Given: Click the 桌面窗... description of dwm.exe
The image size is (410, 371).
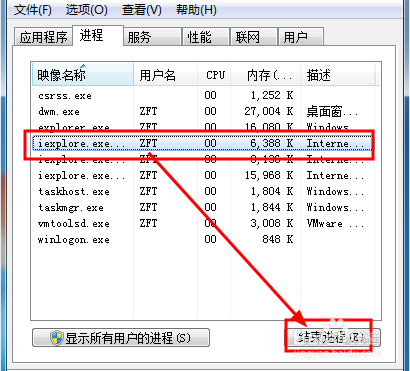Looking at the screenshot, I should click(332, 112).
